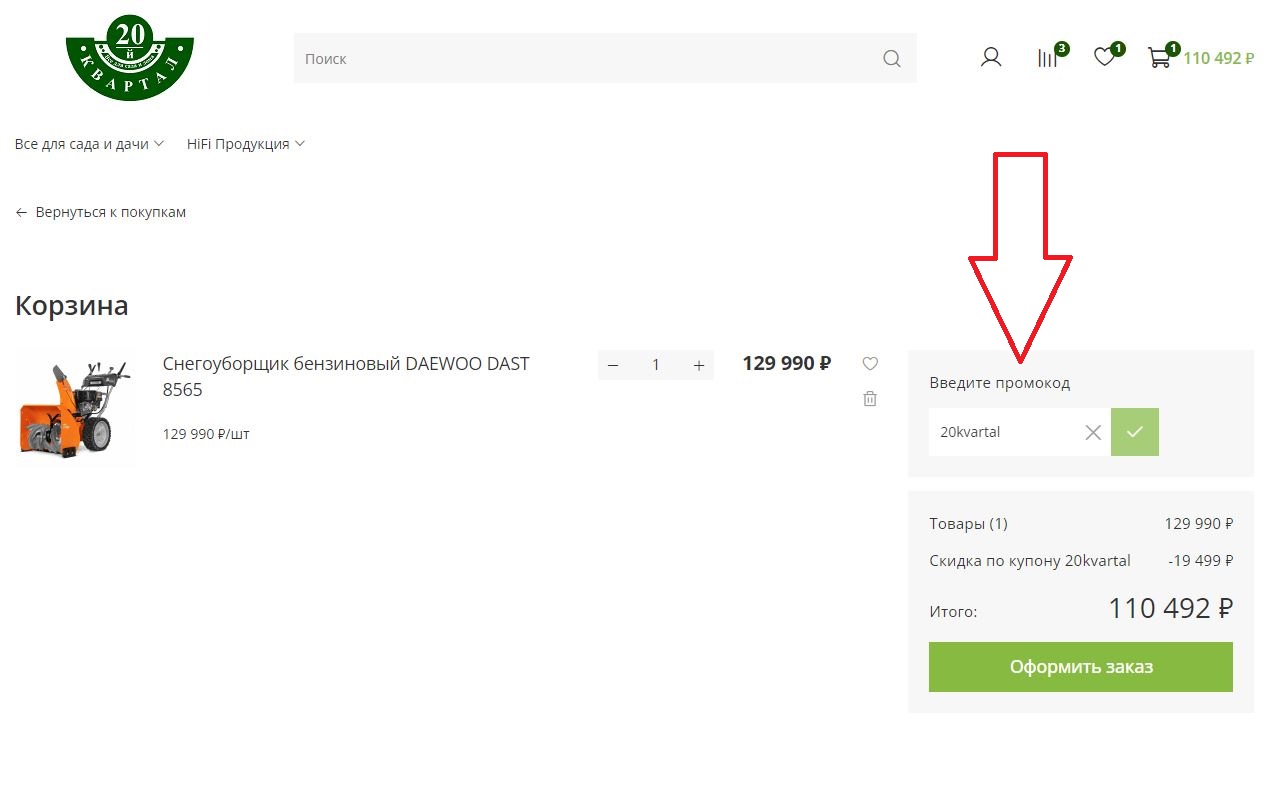Click the search magnifier icon
The image size is (1281, 799).
892,59
